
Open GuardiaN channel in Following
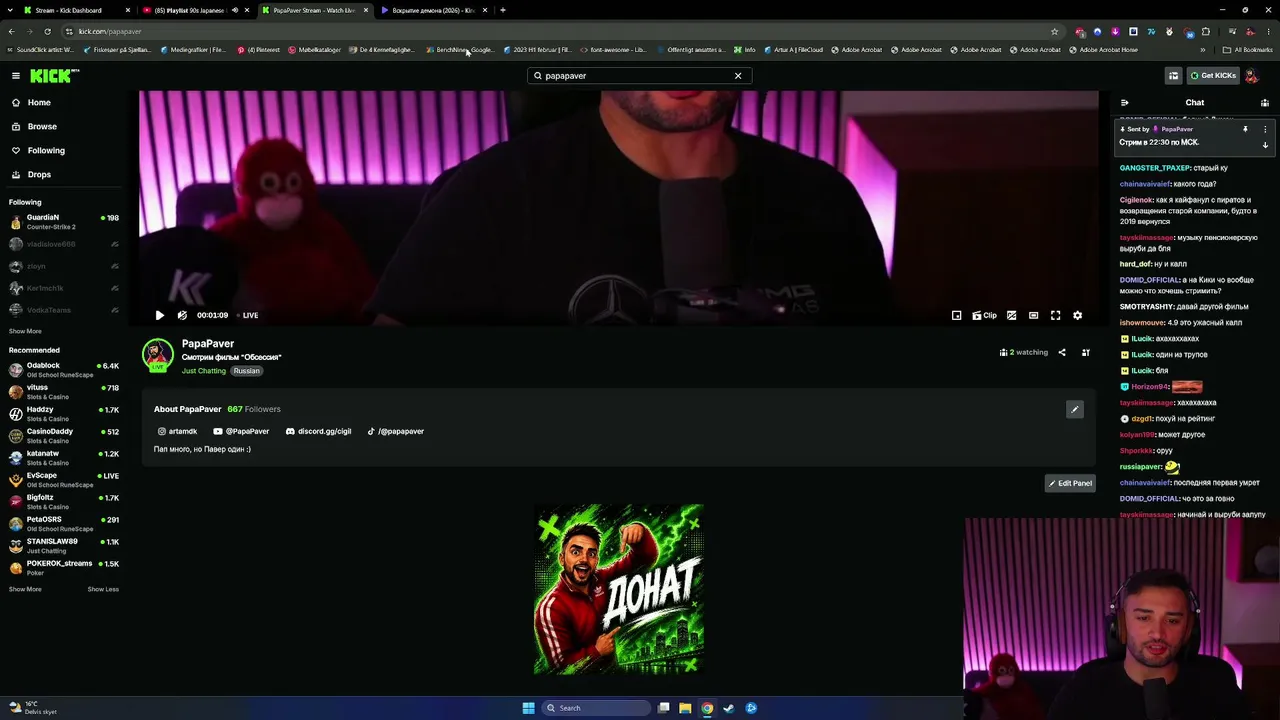pos(63,221)
